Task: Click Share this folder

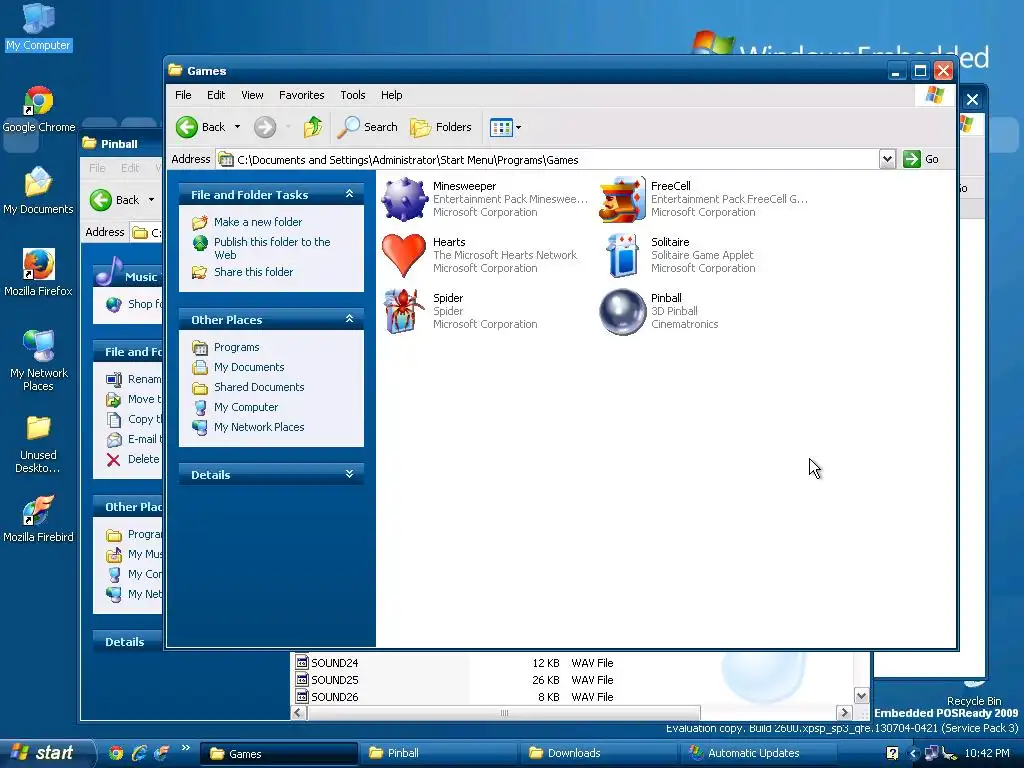Action: pos(253,272)
